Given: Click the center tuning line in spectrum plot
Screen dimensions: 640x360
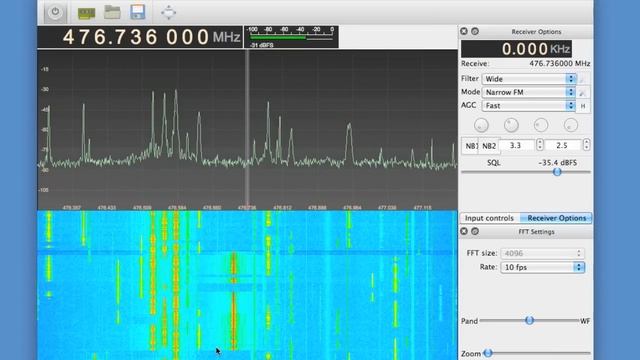Looking at the screenshot, I should [x=247, y=129].
